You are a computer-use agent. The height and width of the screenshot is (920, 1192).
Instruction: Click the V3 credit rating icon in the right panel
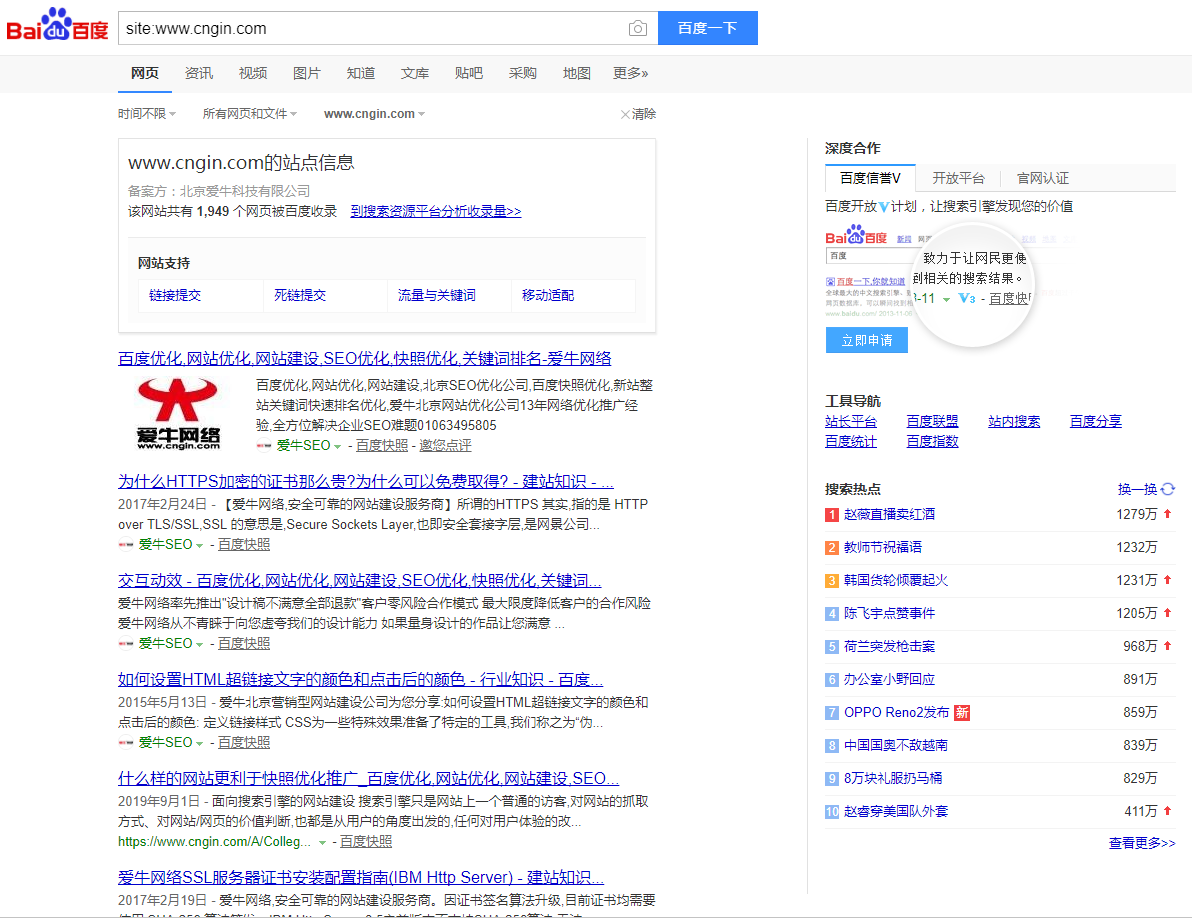(966, 298)
